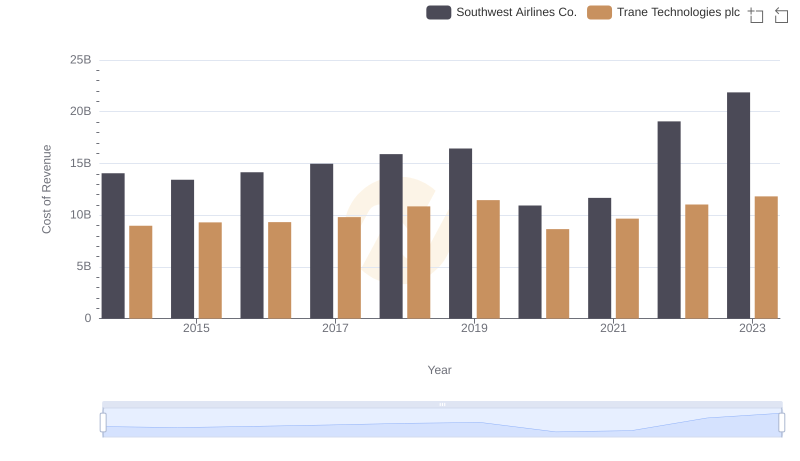The height and width of the screenshot is (461, 800).
Task: Select the 2015 Southwest Airlines dark bar
Action: point(183,249)
